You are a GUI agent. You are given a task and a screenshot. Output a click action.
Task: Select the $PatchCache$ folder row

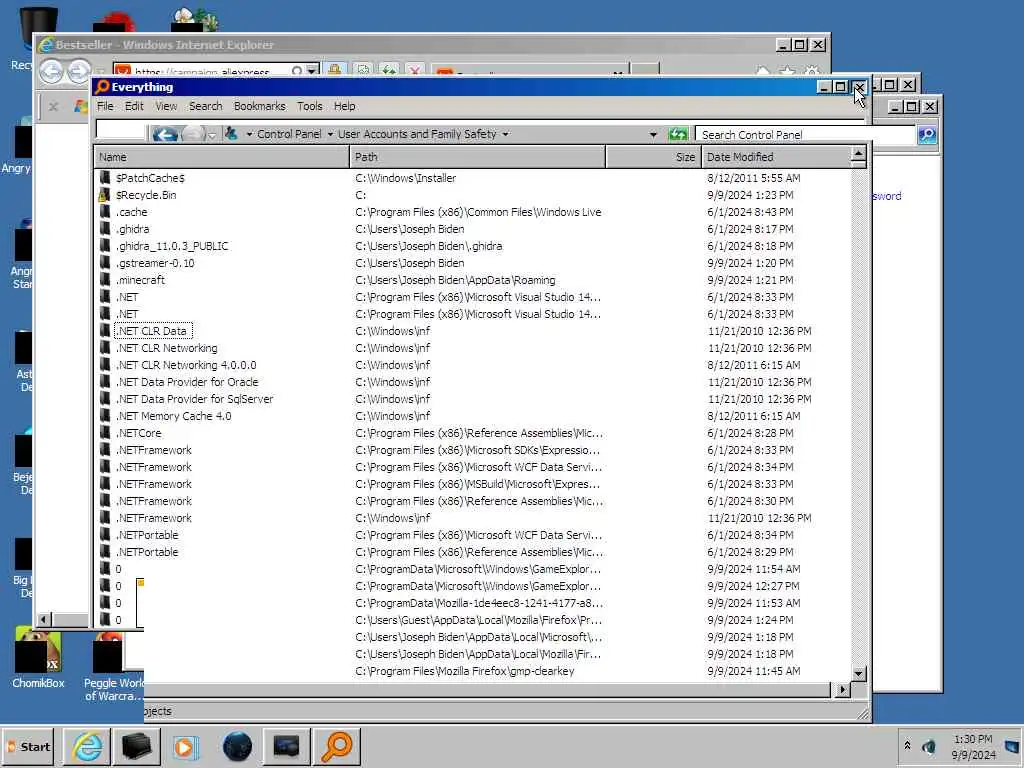[x=473, y=178]
